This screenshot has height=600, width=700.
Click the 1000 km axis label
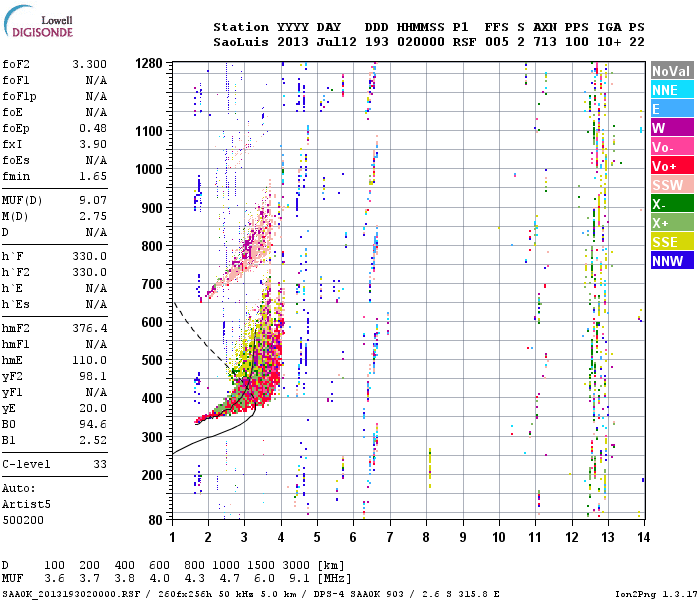(x=149, y=169)
